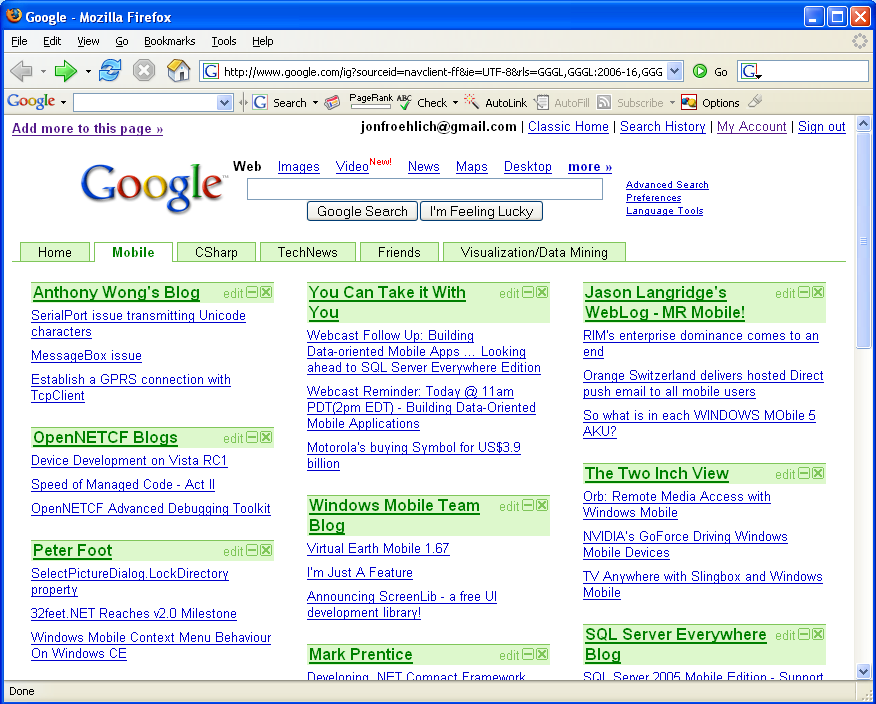Viewport: 876px width, 704px height.
Task: Click the green Go button icon
Action: (699, 71)
